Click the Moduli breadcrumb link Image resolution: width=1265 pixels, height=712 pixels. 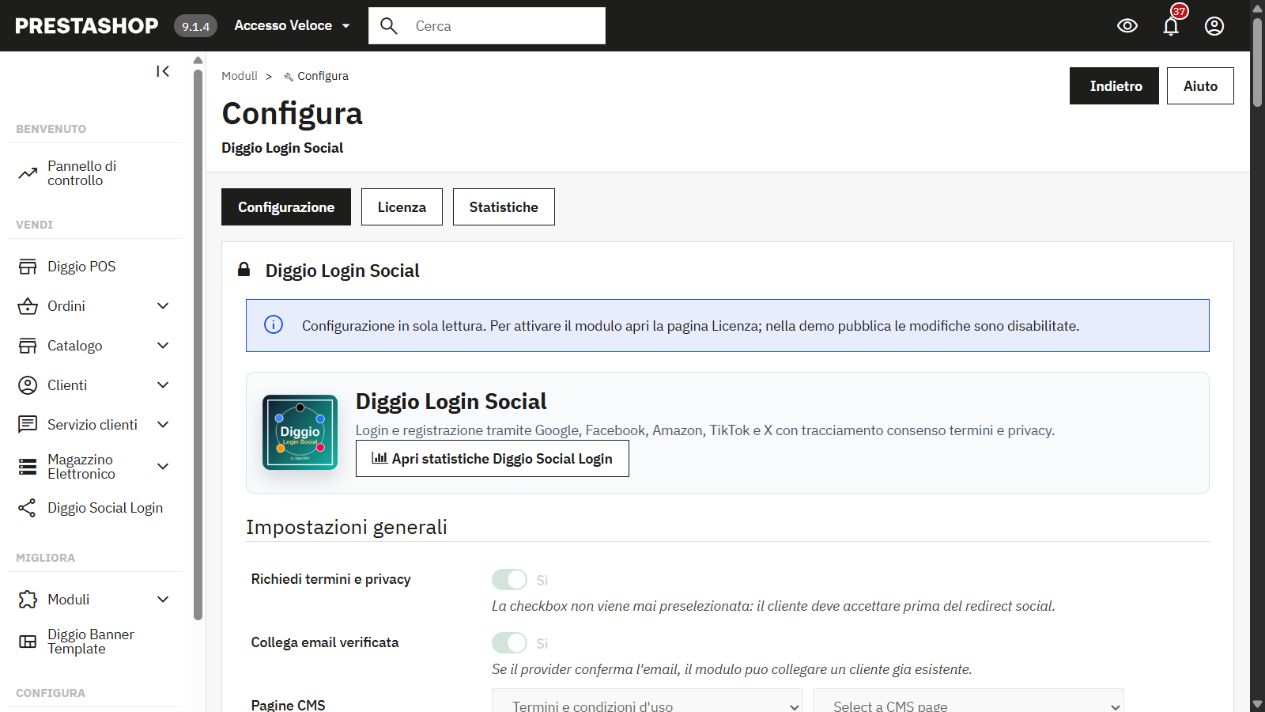click(x=240, y=76)
